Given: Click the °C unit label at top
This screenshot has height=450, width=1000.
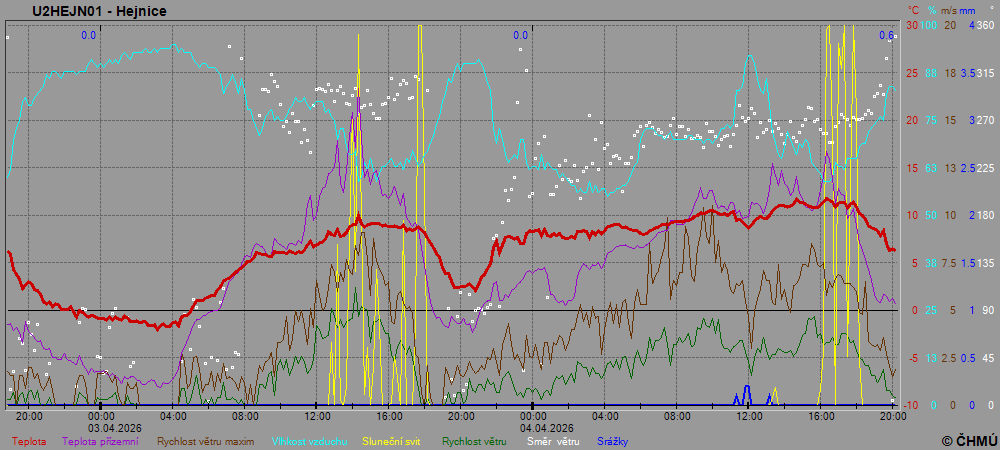Looking at the screenshot, I should pos(912,11).
